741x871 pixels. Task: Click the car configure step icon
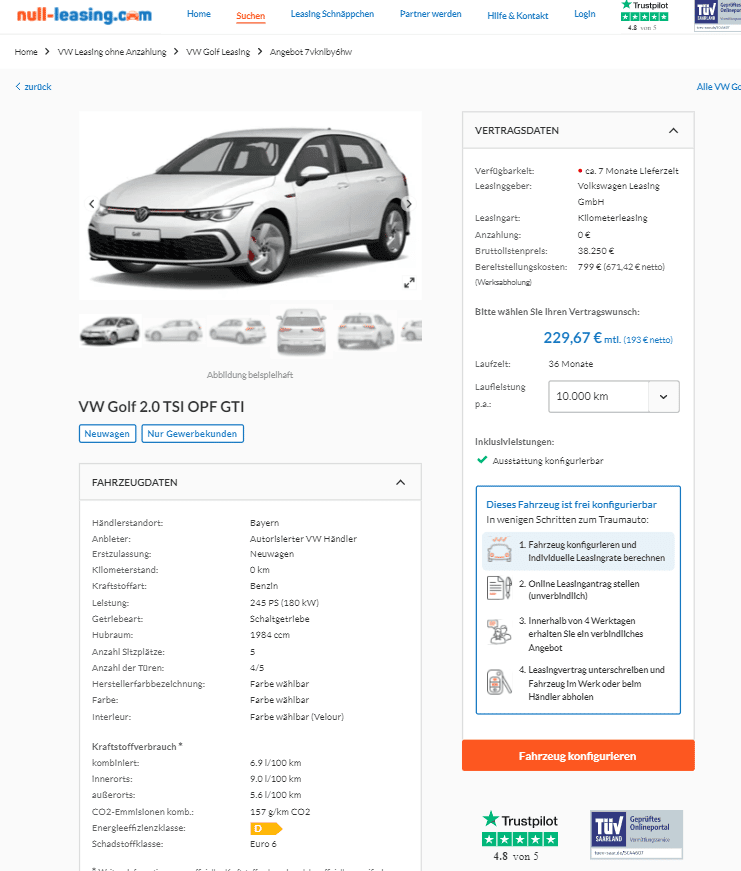[499, 550]
